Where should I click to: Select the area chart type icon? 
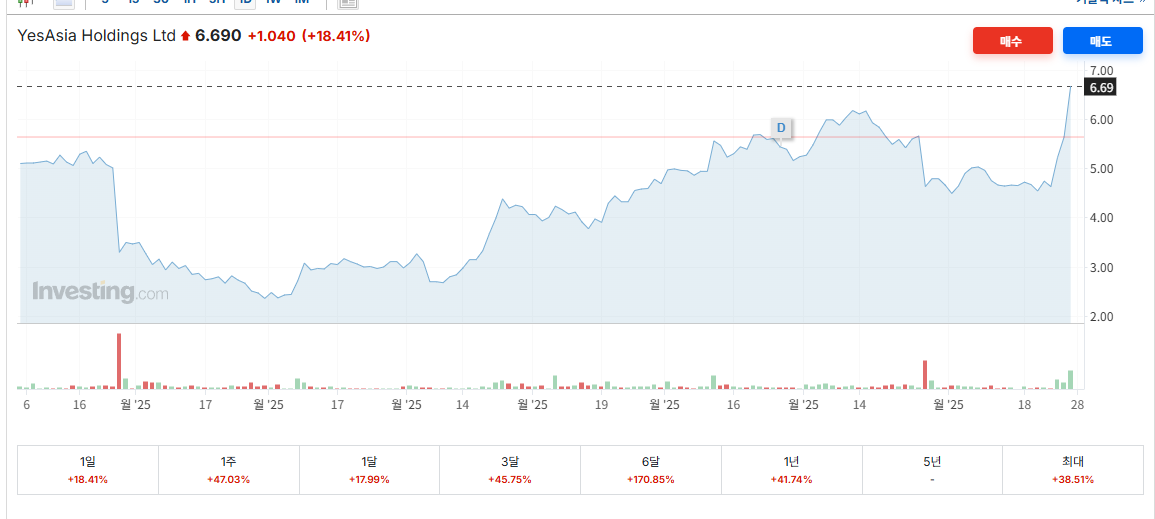(x=64, y=2)
